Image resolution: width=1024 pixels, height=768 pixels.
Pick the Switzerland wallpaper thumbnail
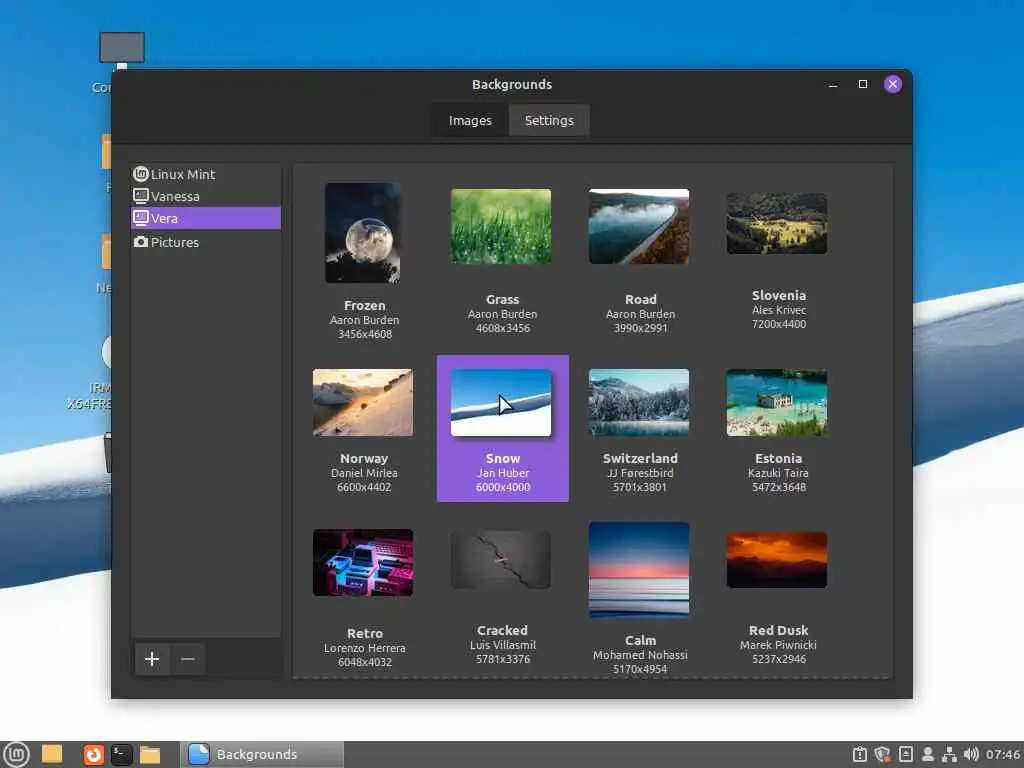tap(639, 402)
